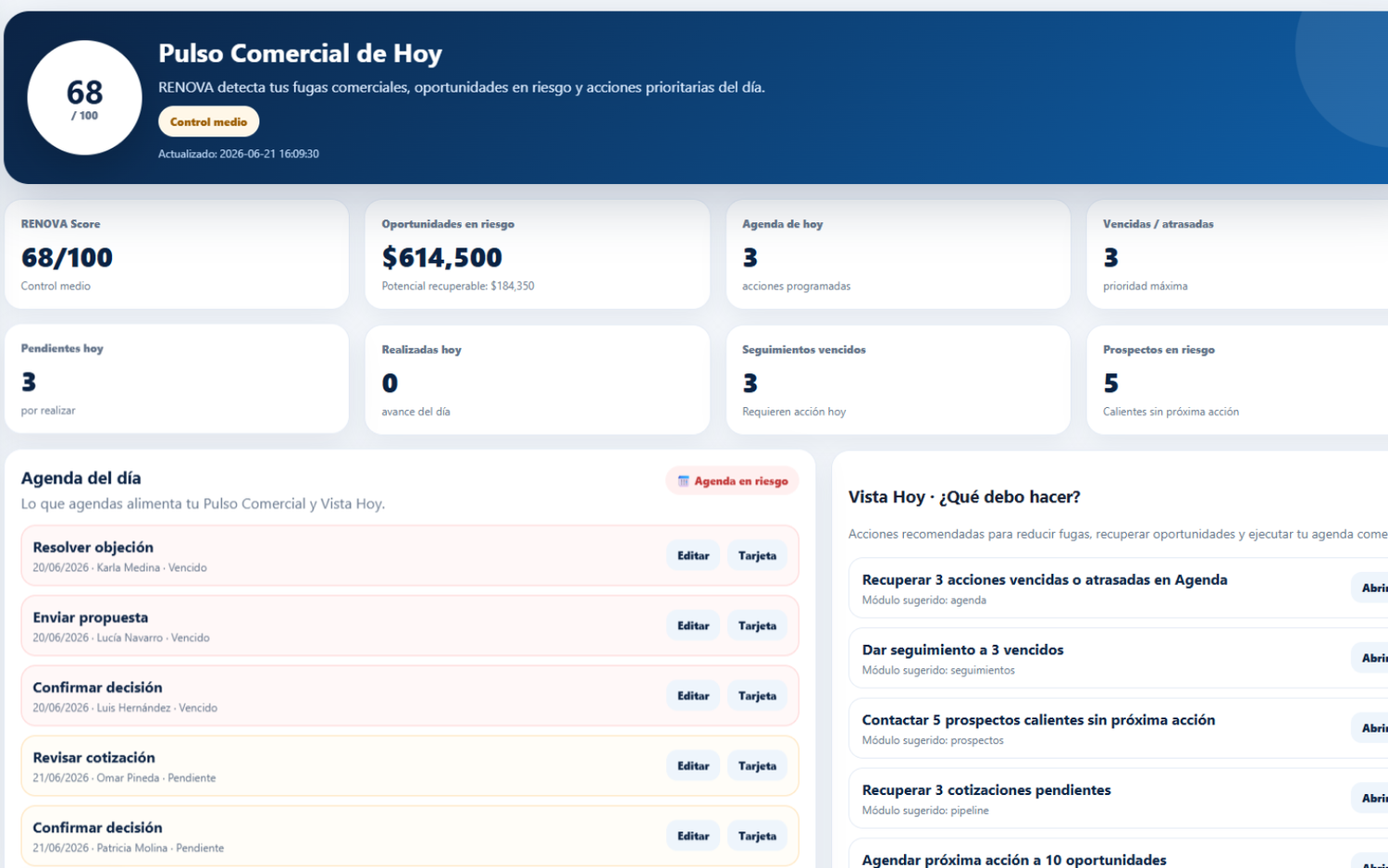Viewport: 1388px width, 868px height.
Task: Open Tarjeta for Resolver objeción
Action: [757, 556]
